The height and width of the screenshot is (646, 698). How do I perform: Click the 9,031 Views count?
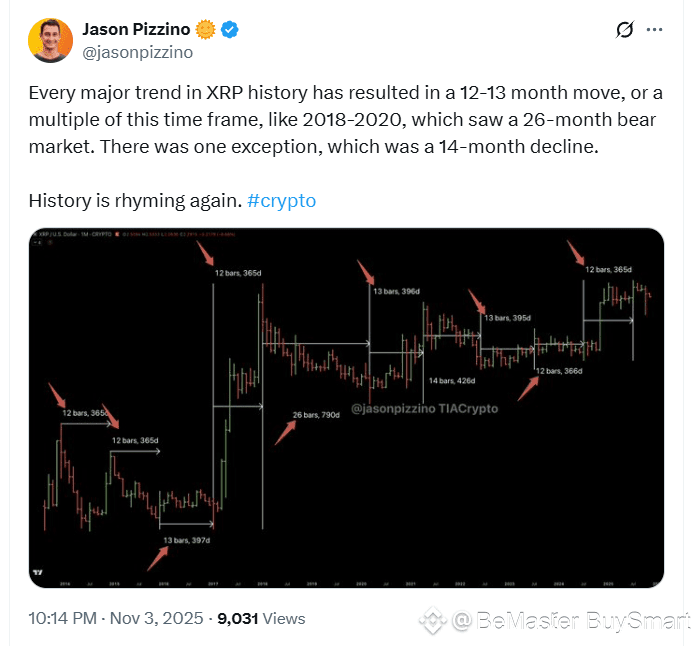pyautogui.click(x=261, y=618)
